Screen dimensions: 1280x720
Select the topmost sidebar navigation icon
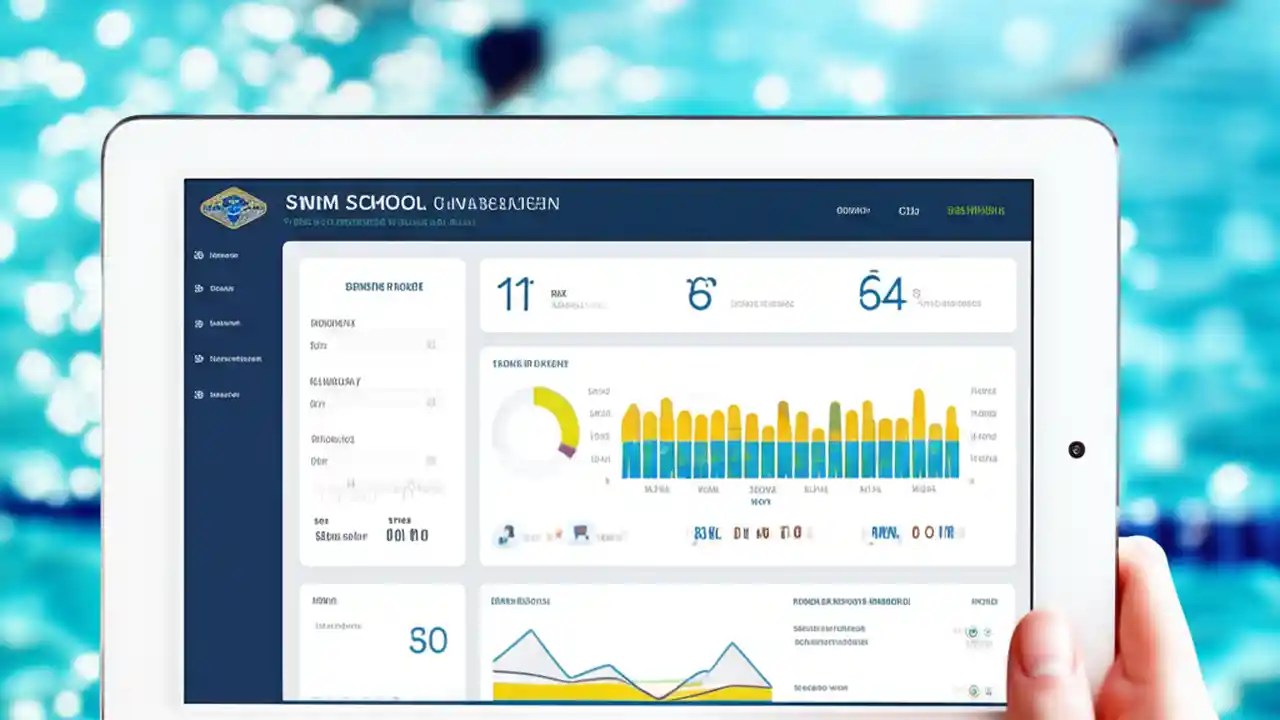coord(200,255)
